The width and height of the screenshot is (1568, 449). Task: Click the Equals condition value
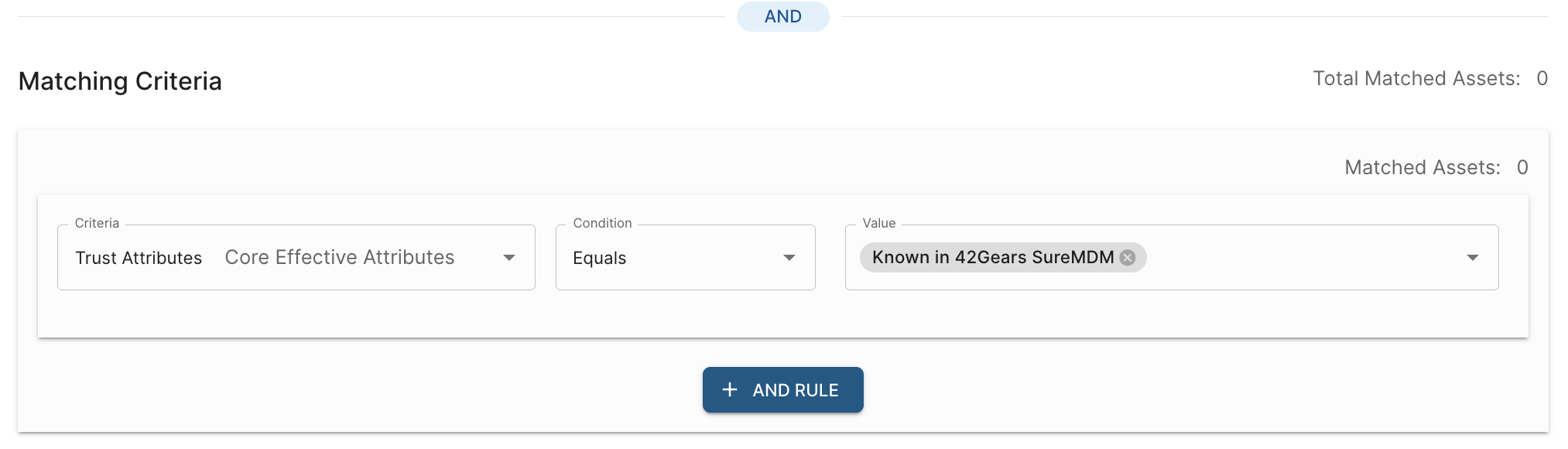[x=599, y=259]
